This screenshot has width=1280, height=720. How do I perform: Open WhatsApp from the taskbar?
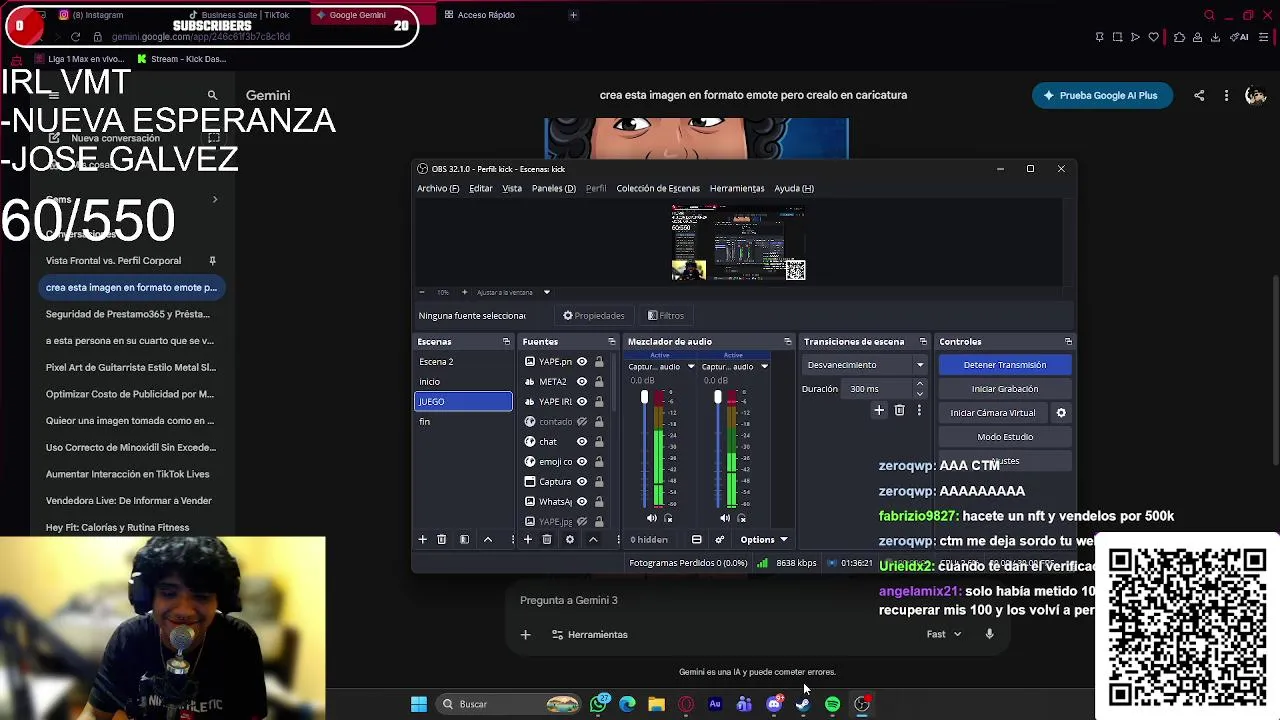click(598, 705)
